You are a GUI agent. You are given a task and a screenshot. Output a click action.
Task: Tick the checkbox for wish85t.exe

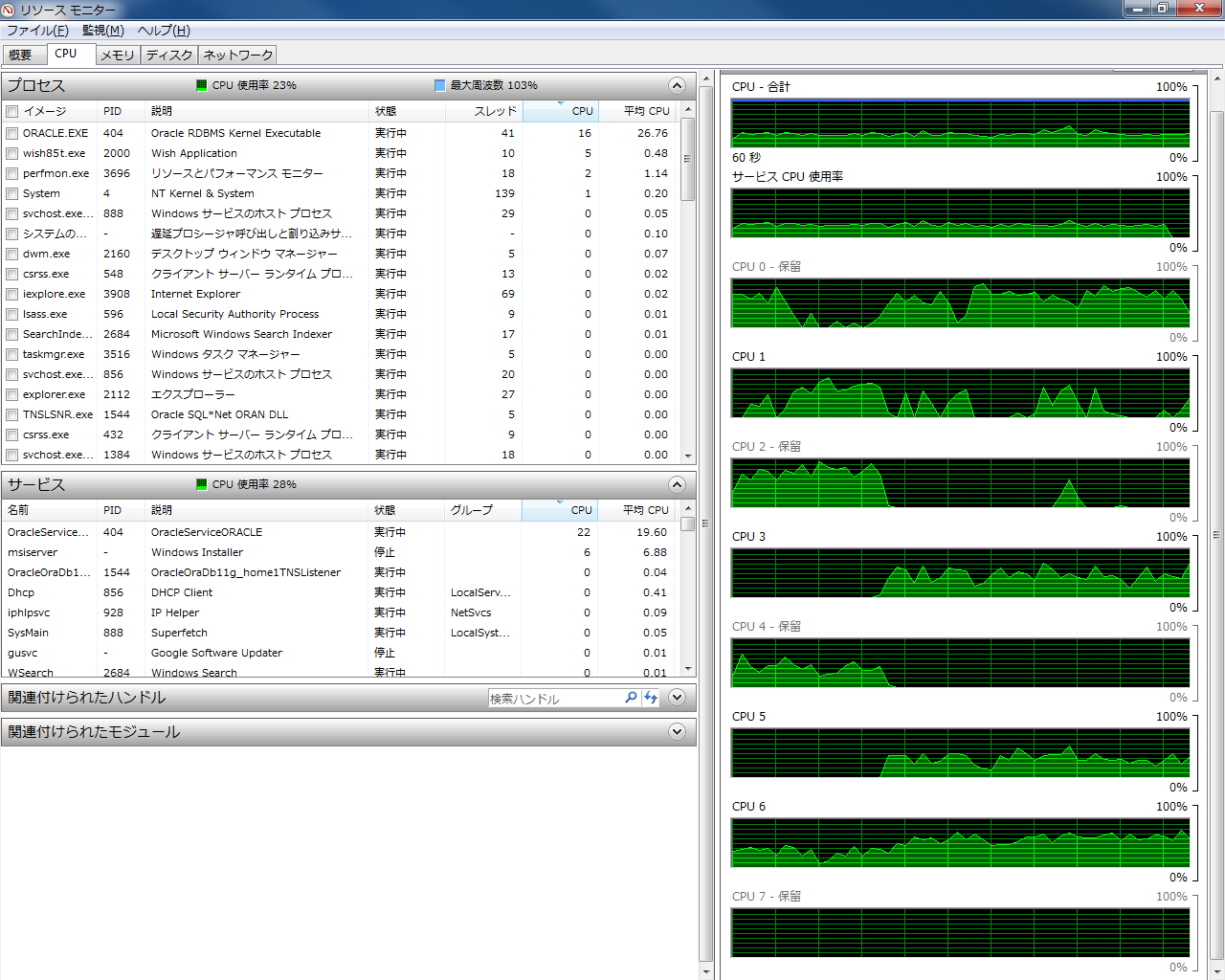[12, 153]
